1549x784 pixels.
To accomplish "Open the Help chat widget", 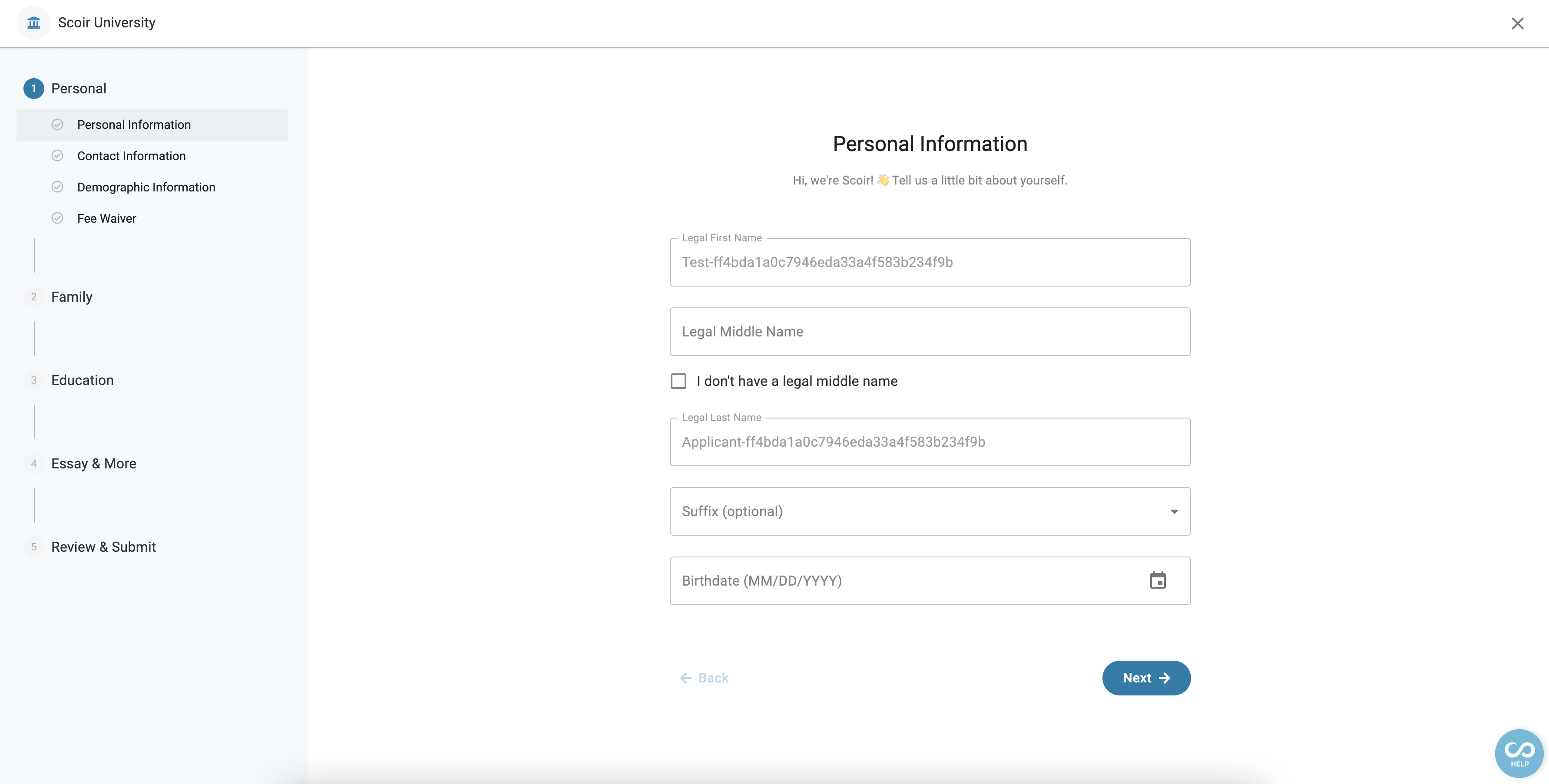I will click(x=1519, y=753).
